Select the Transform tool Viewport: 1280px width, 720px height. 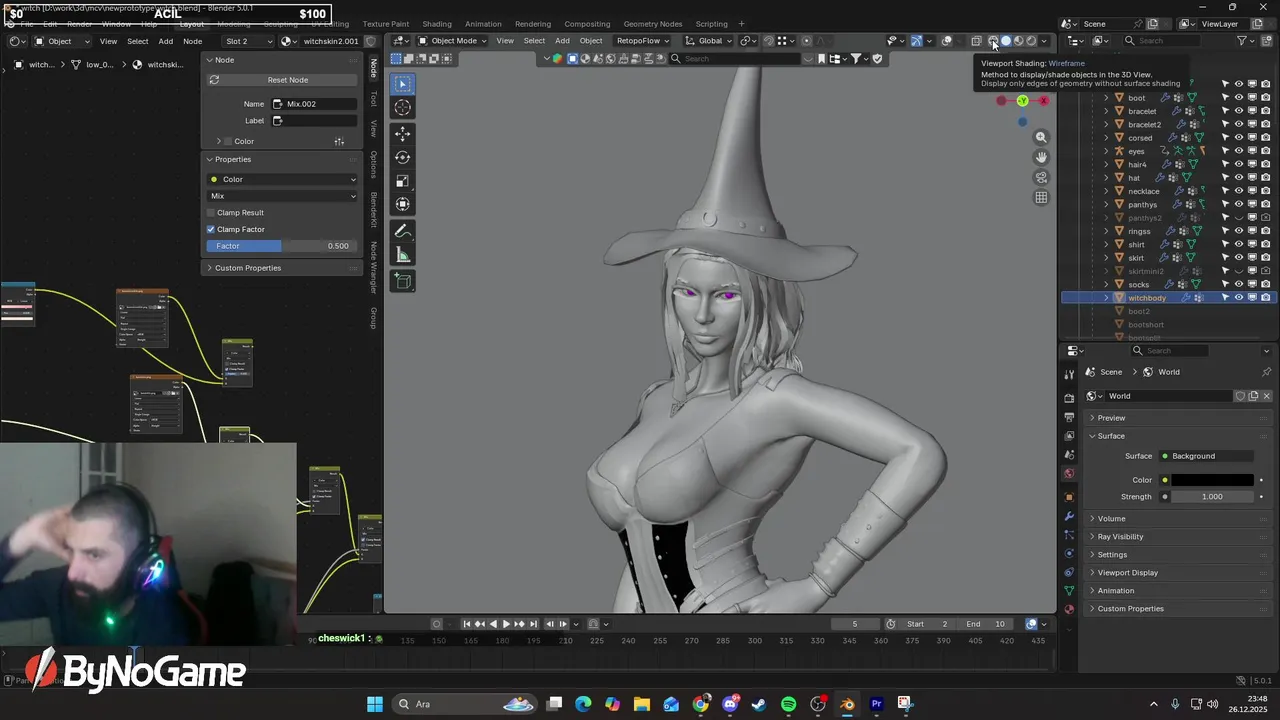tap(402, 204)
